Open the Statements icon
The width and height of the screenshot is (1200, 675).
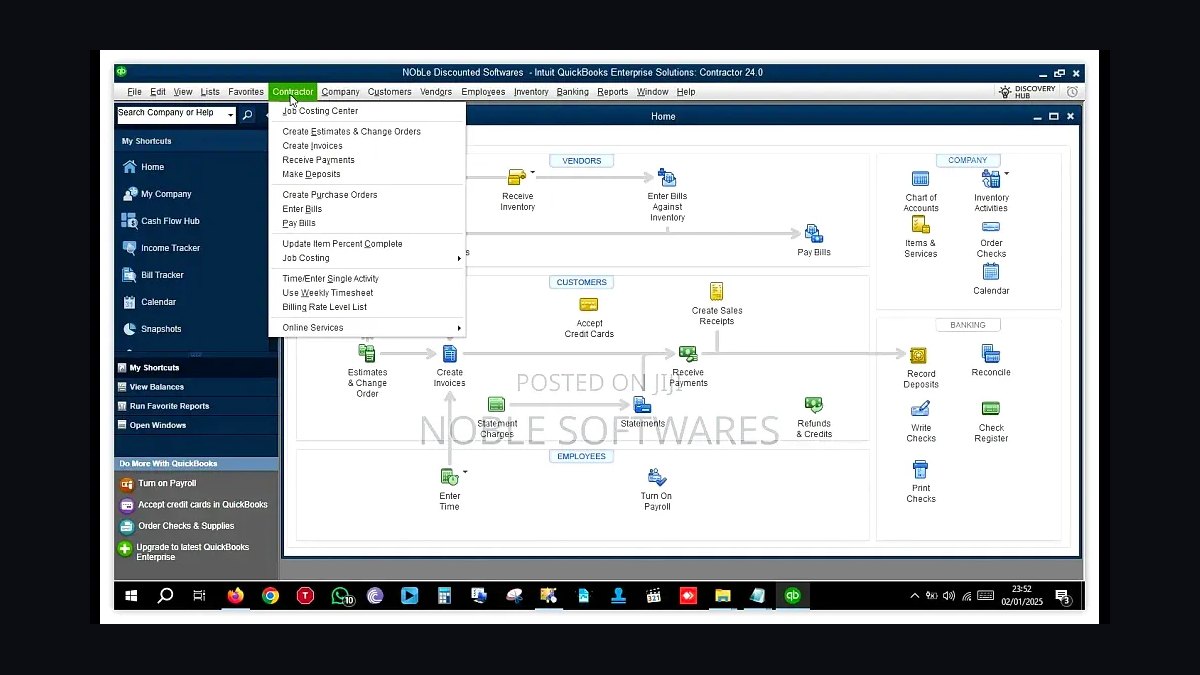click(642, 404)
